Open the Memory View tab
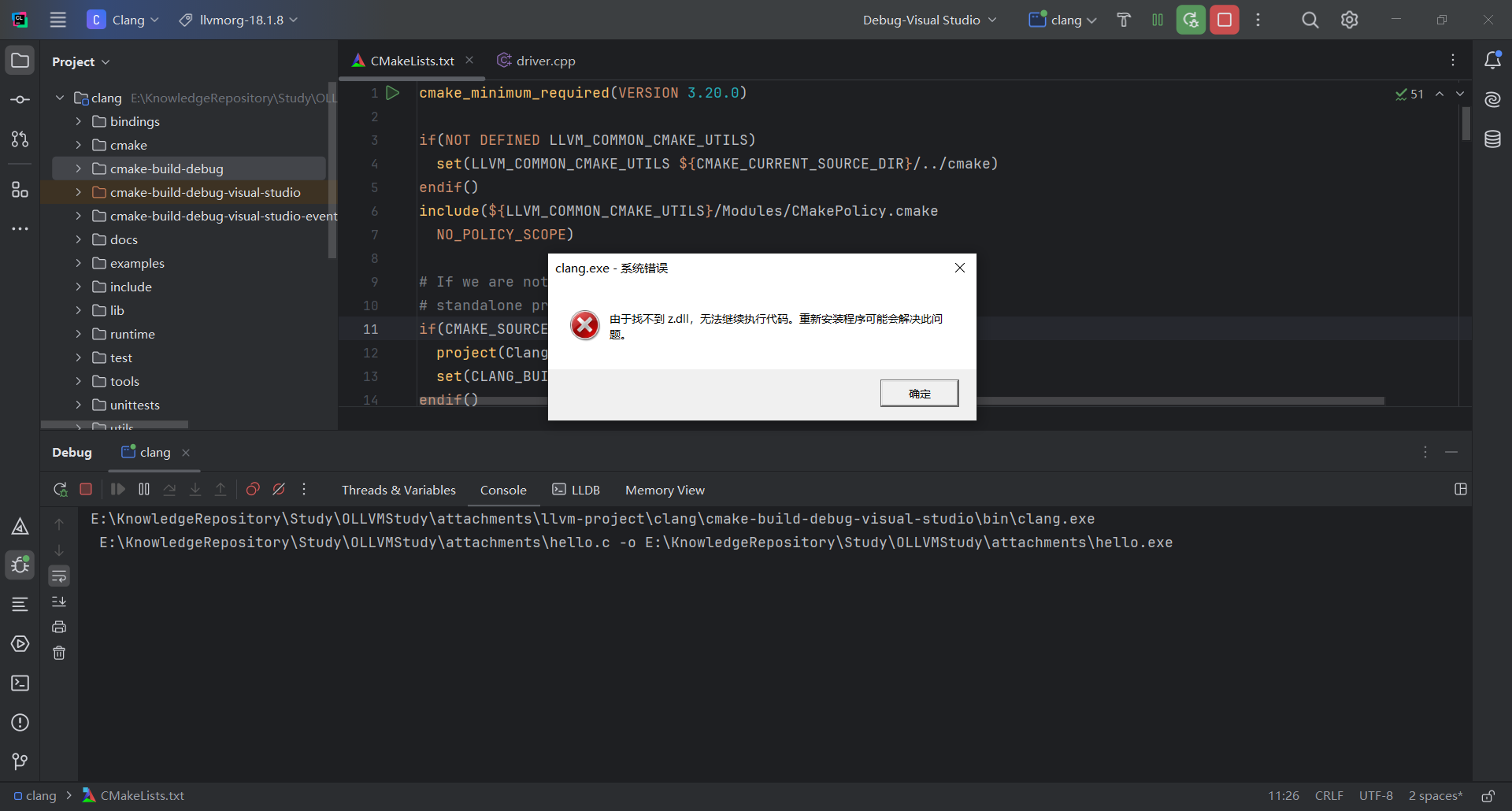Screen dimensions: 1512x811 tap(665, 490)
